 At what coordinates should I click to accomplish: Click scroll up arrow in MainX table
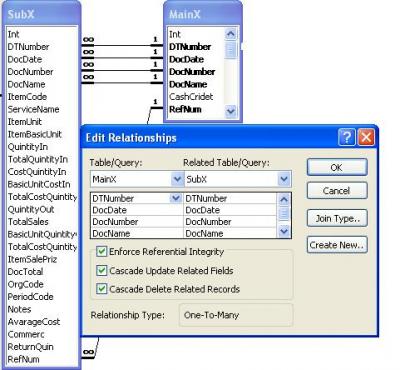(231, 34)
